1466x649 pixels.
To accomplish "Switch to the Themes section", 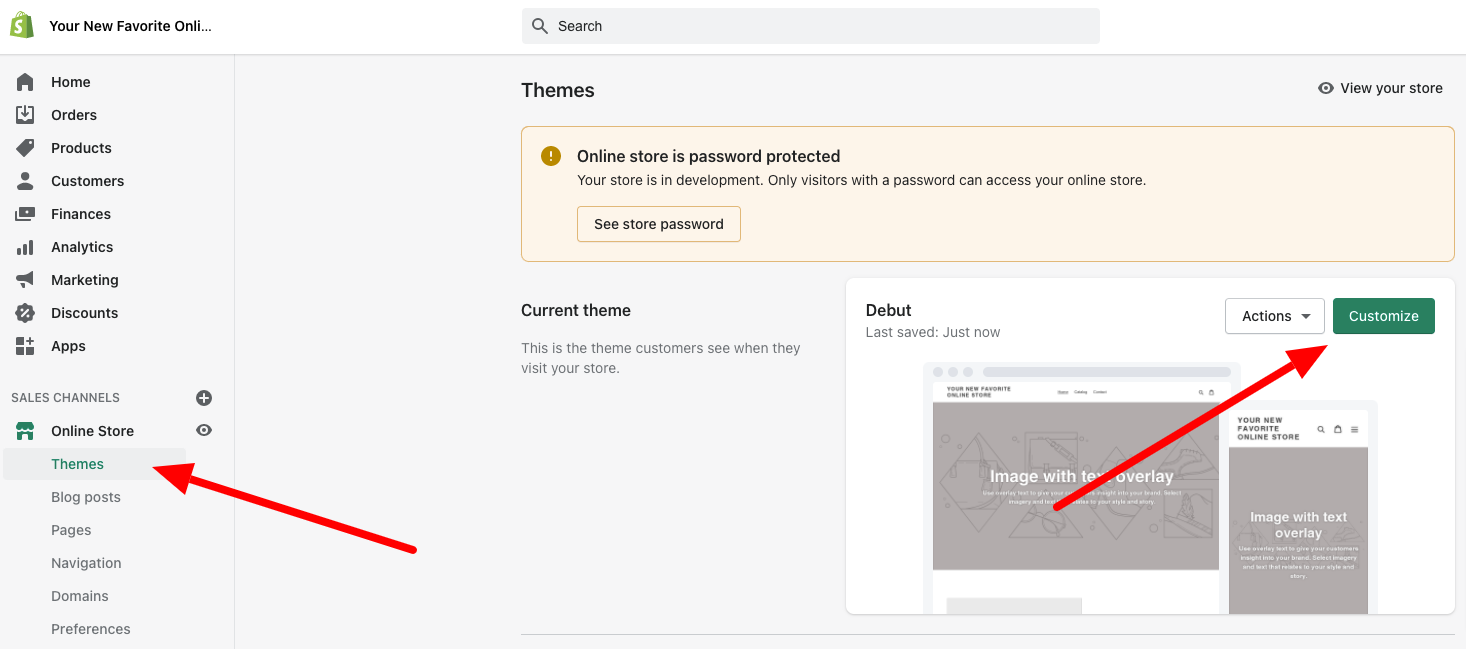I will [x=77, y=463].
